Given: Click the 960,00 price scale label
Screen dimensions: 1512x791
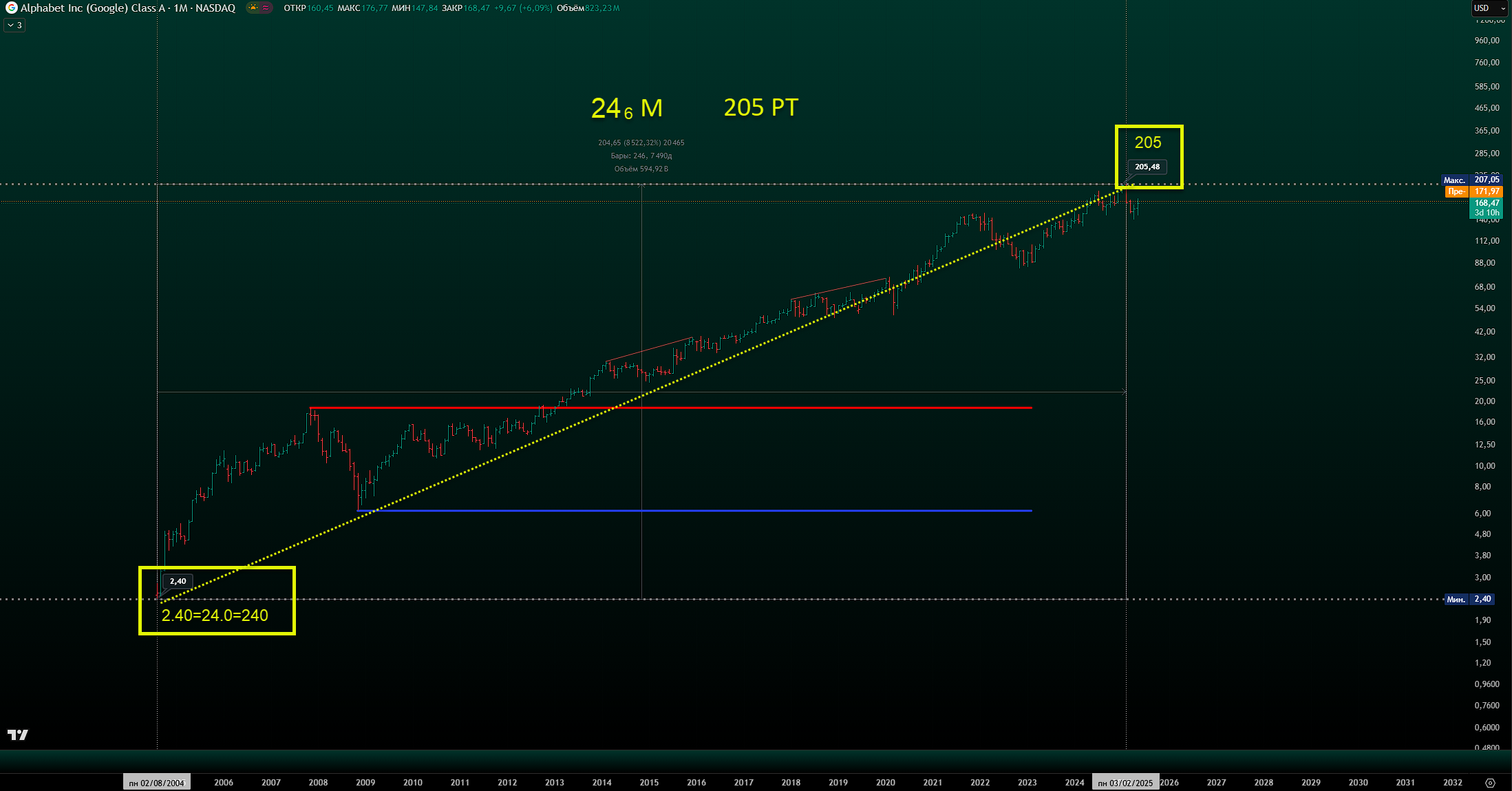Looking at the screenshot, I should click(1487, 41).
